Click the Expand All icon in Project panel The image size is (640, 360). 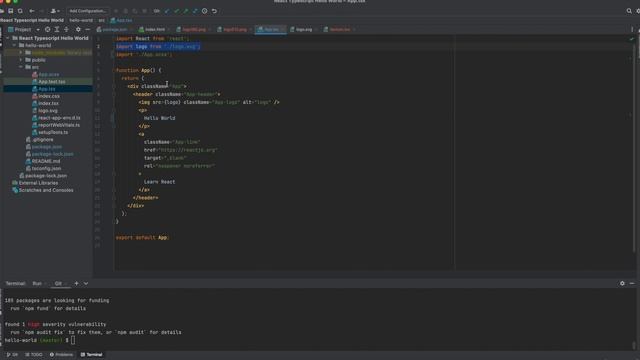click(x=57, y=29)
